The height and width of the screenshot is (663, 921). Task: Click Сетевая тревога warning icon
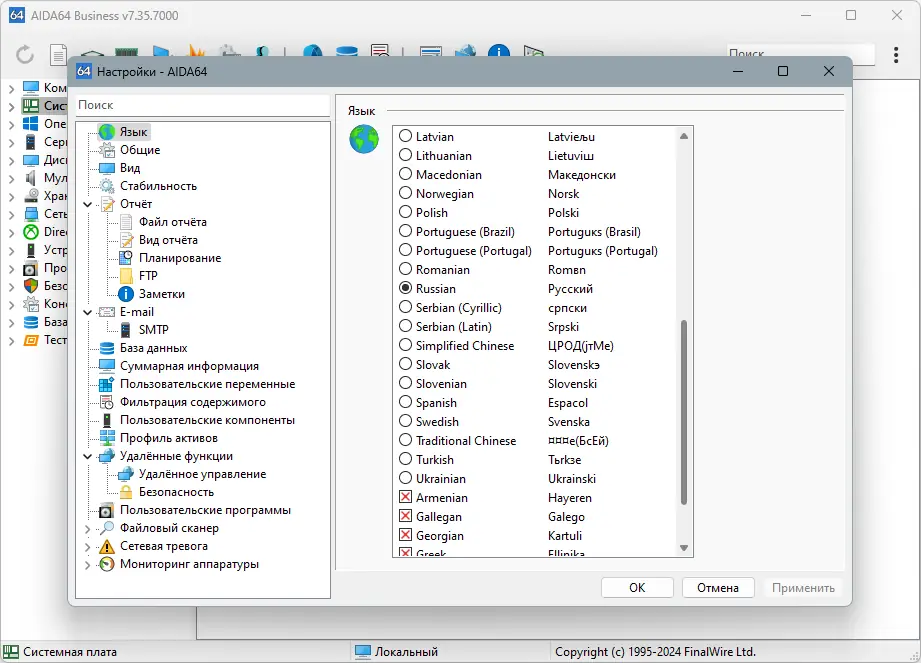pyautogui.click(x=106, y=546)
